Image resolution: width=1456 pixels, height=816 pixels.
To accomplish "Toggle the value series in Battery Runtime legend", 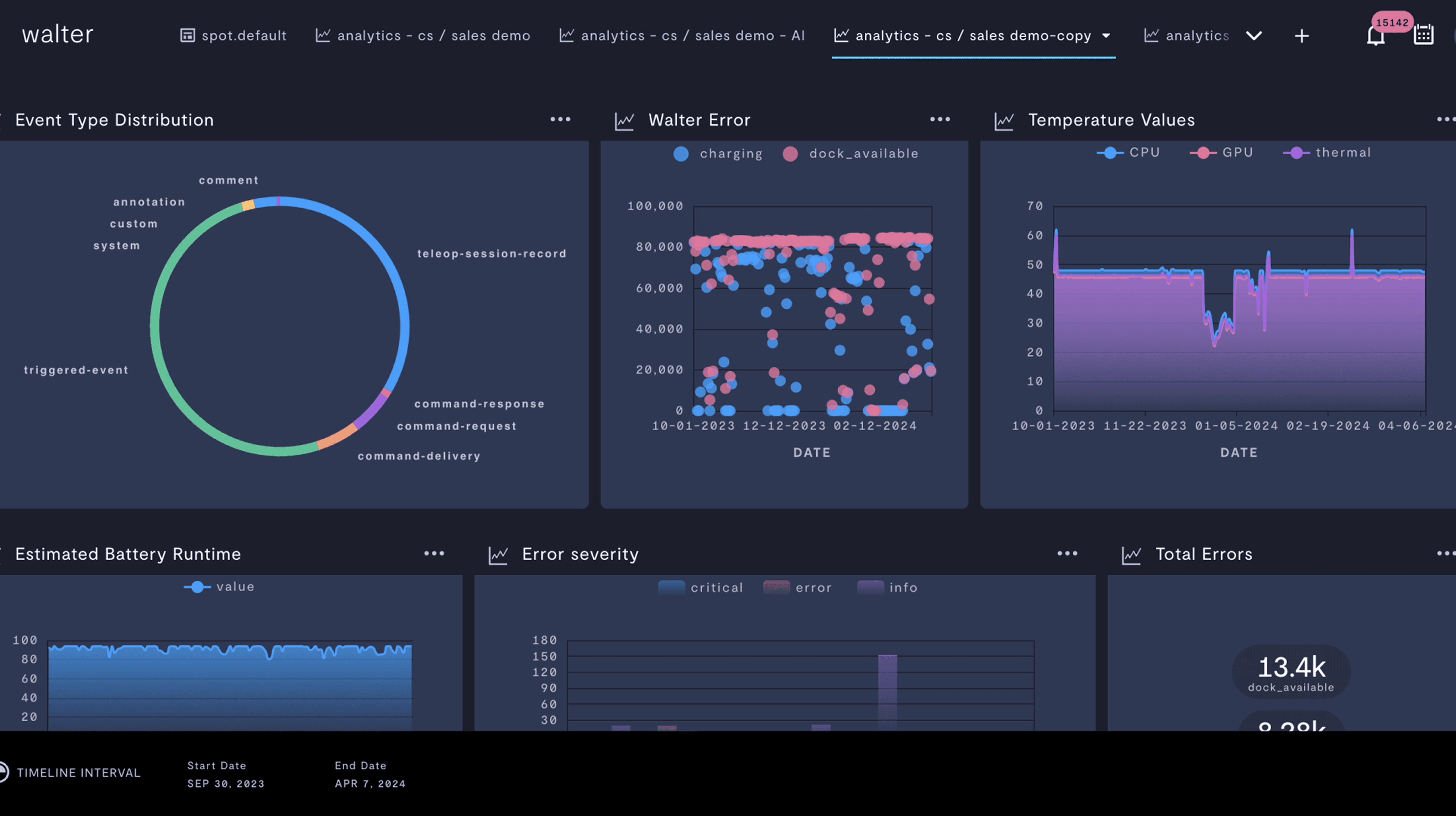I will [219, 587].
